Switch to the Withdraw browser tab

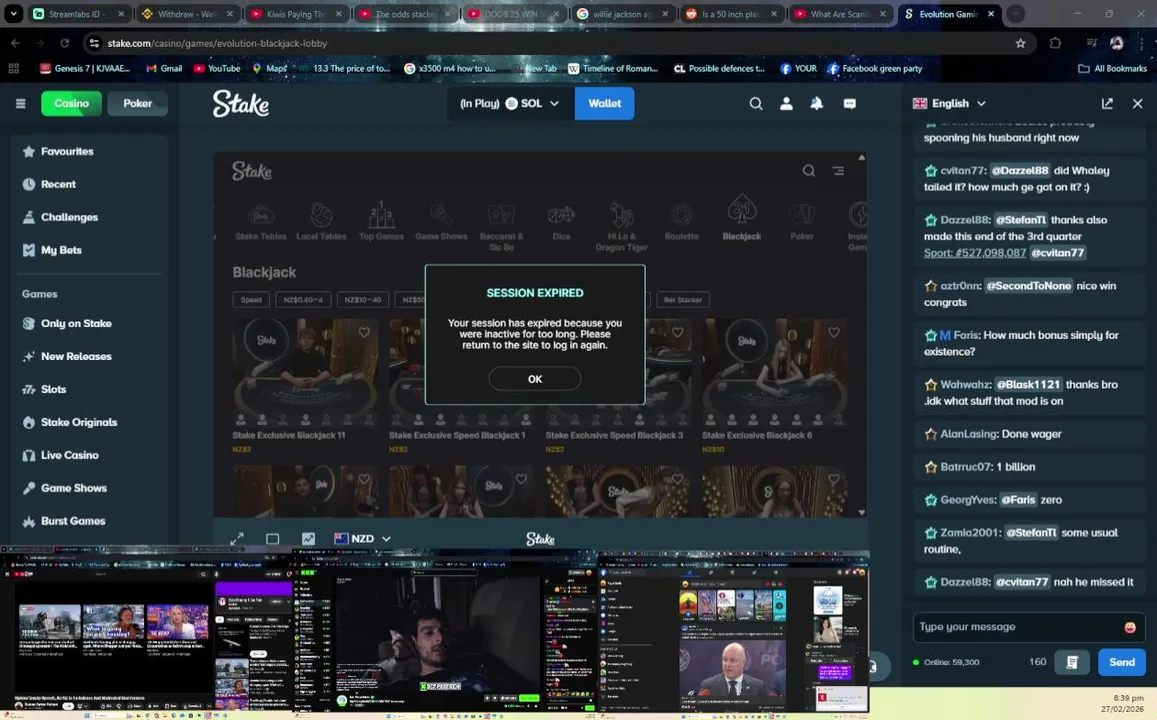[188, 14]
